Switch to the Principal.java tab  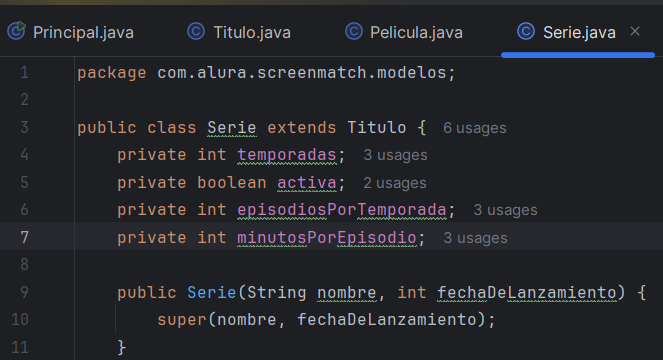pyautogui.click(x=83, y=33)
